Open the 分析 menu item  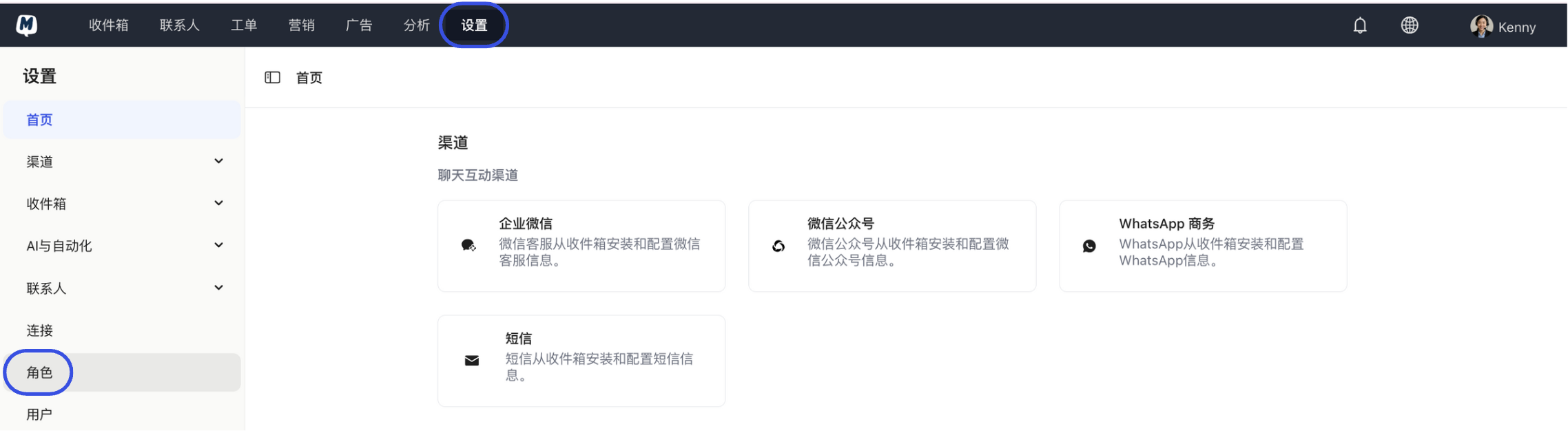[x=416, y=25]
